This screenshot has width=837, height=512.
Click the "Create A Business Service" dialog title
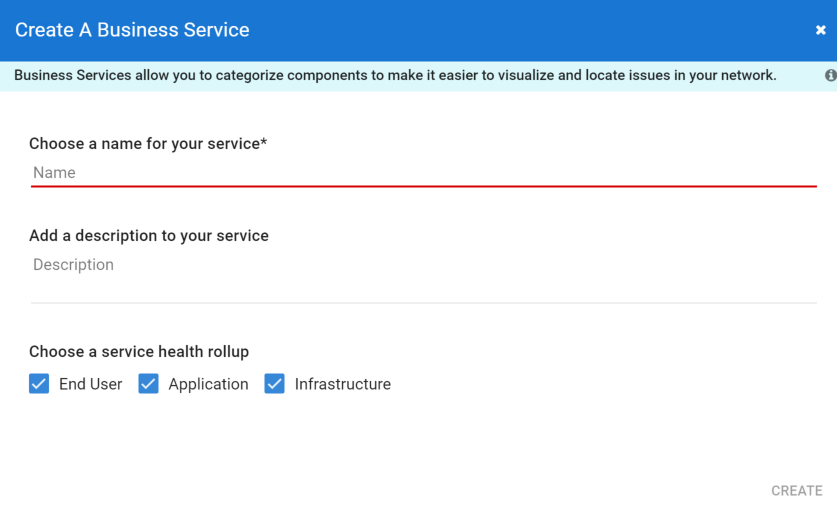coord(132,30)
